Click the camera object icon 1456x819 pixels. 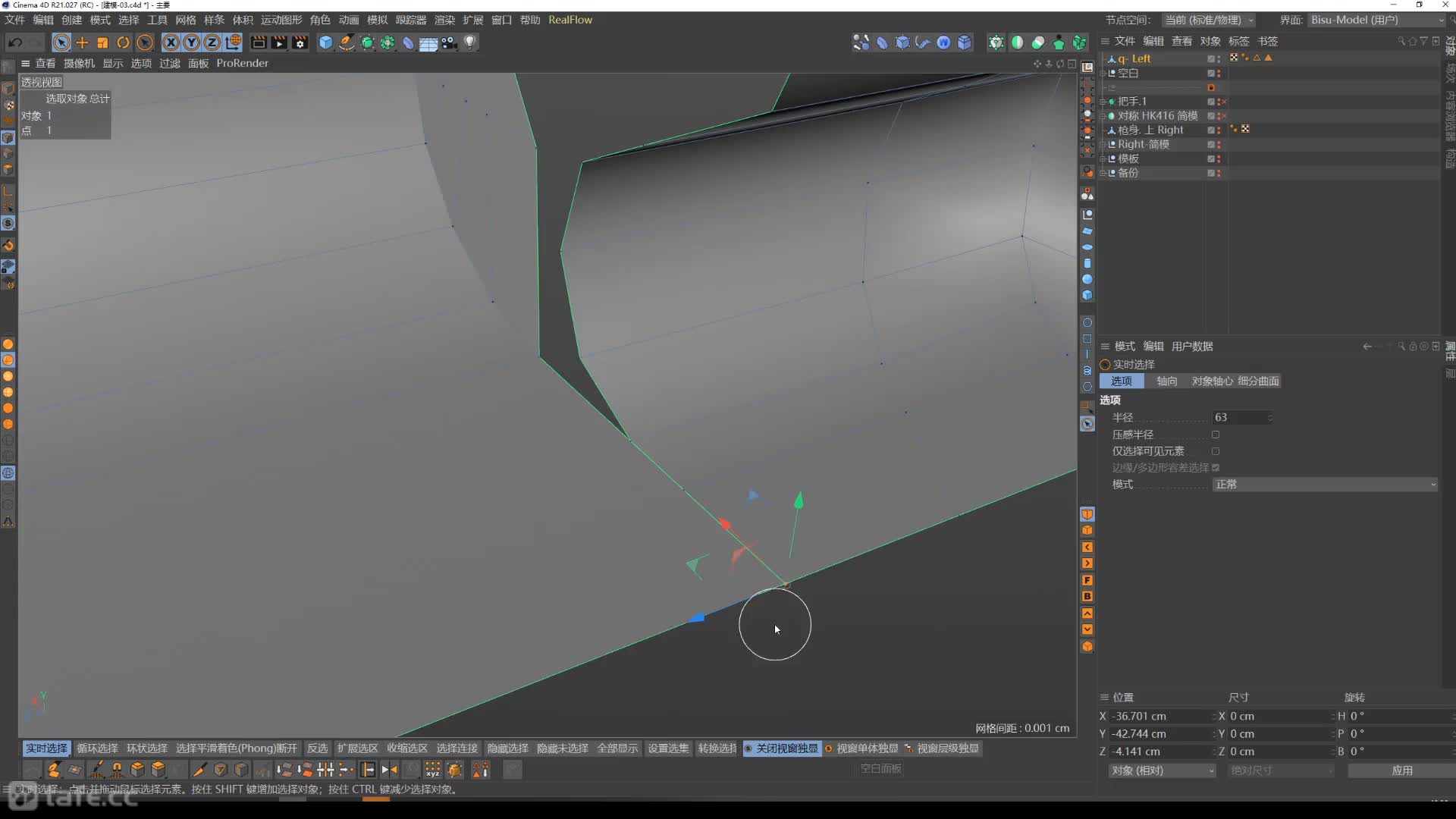pyautogui.click(x=450, y=42)
